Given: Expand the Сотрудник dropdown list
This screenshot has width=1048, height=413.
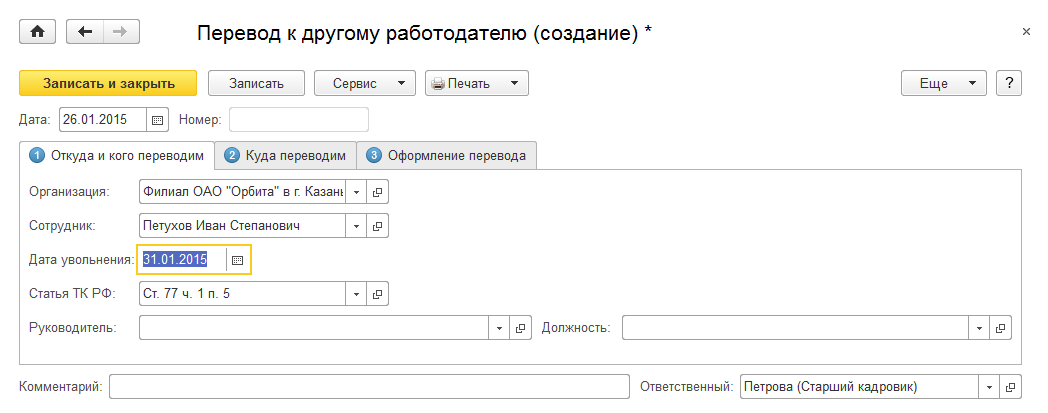Looking at the screenshot, I should pyautogui.click(x=356, y=227).
